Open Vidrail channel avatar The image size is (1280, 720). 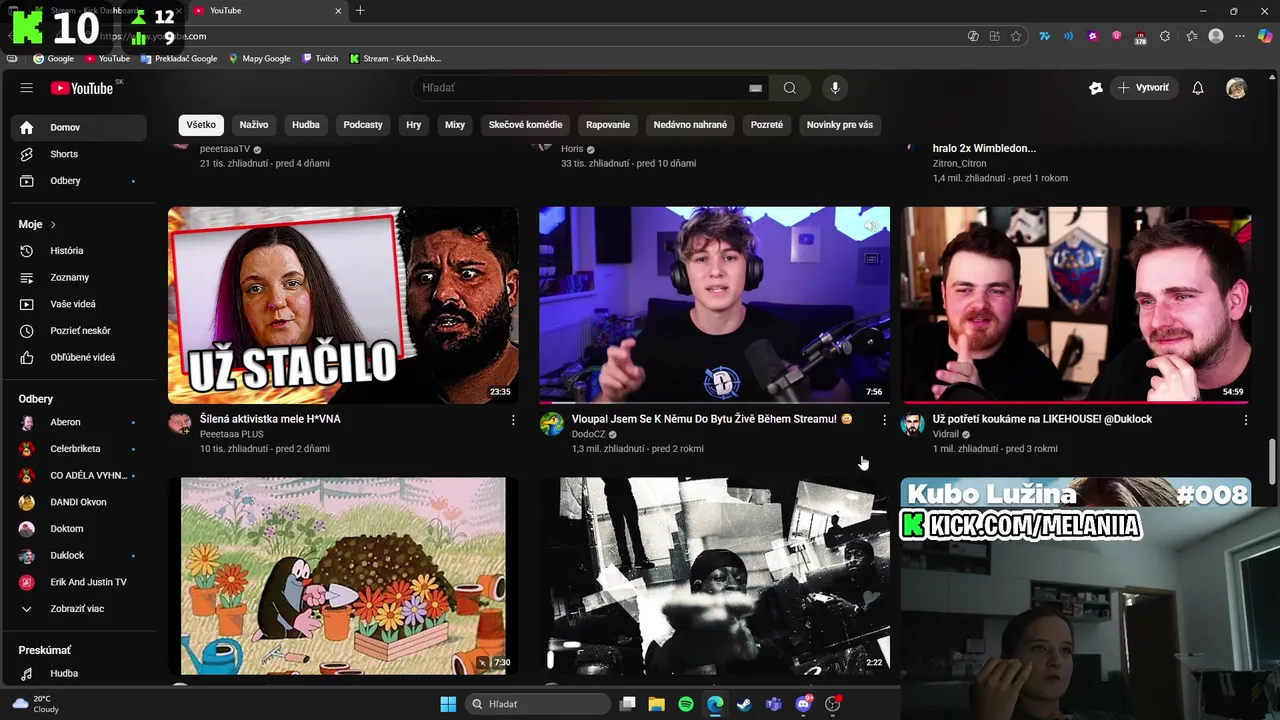click(x=912, y=424)
